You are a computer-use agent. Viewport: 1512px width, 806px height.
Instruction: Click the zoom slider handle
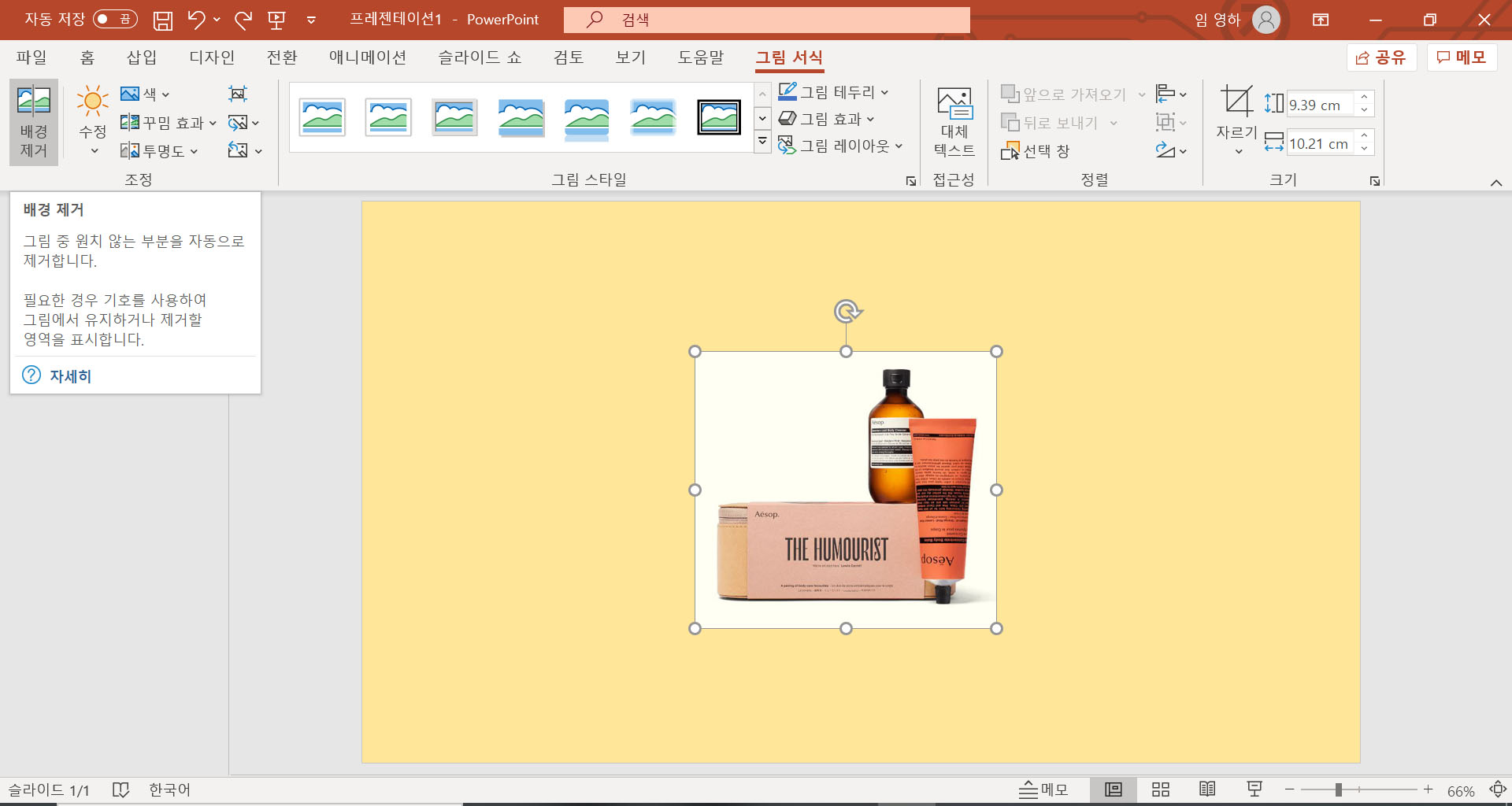[x=1338, y=789]
